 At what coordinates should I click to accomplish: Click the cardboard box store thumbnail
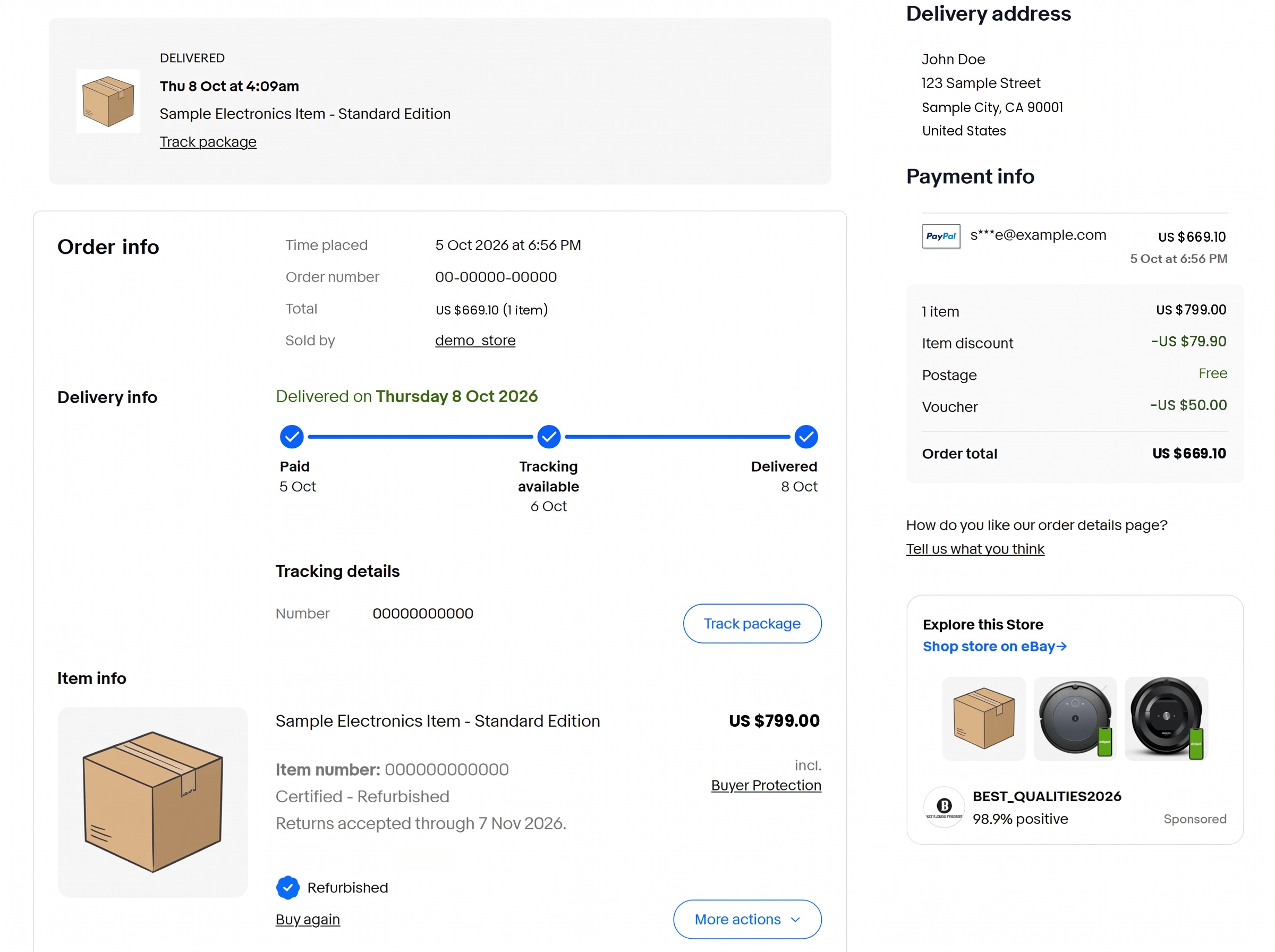983,718
